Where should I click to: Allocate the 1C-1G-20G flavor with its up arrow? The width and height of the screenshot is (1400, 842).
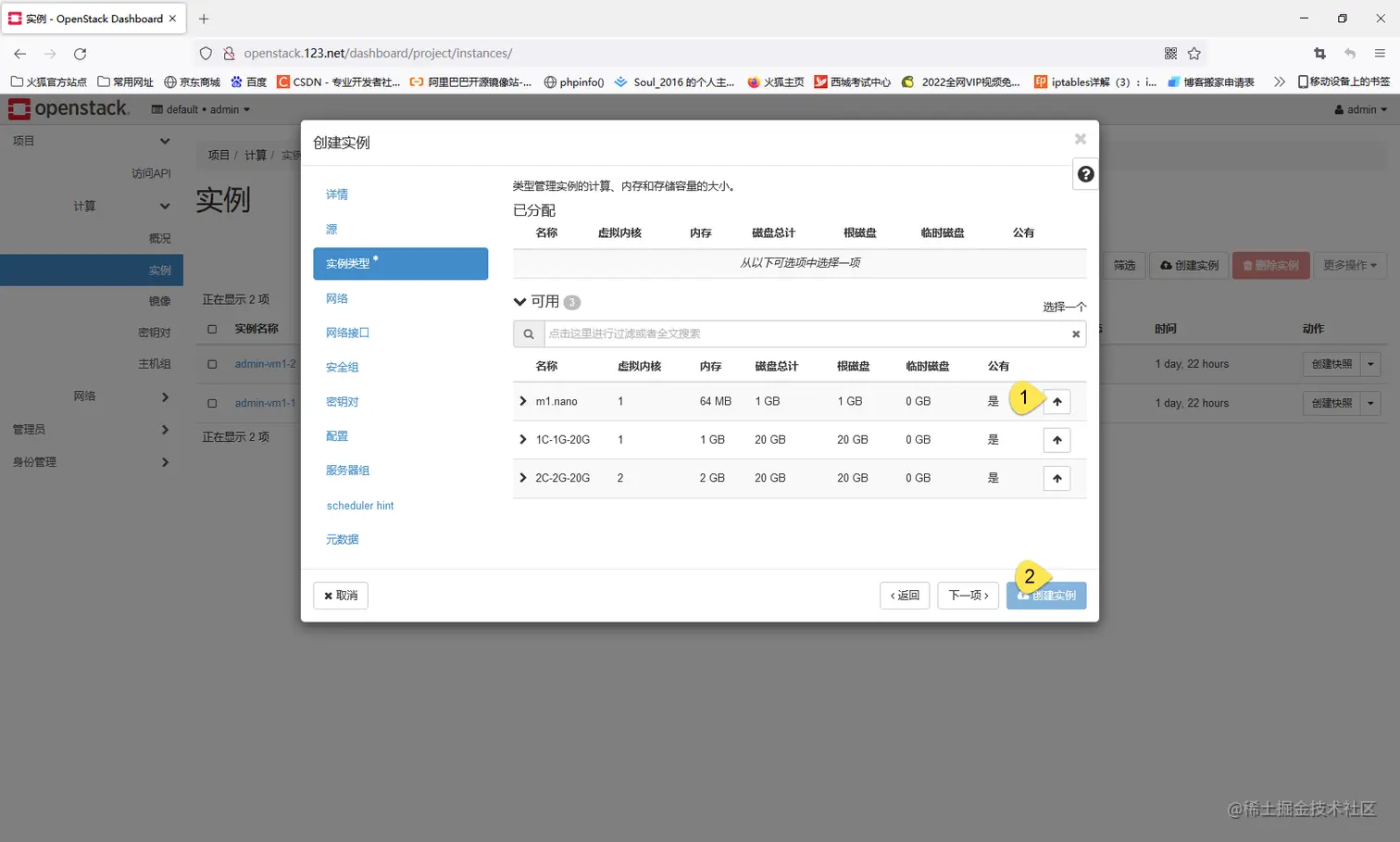click(1056, 439)
